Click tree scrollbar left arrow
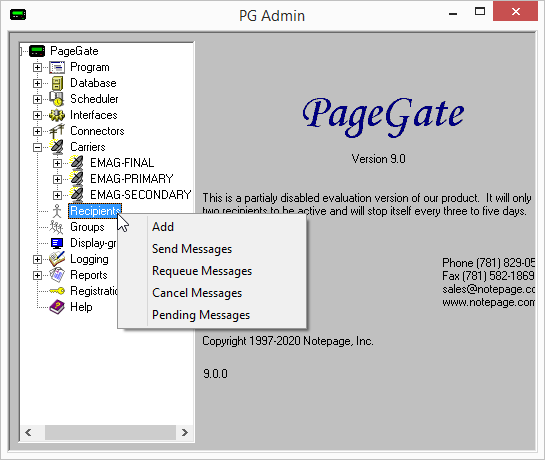545x460 pixels. point(29,433)
